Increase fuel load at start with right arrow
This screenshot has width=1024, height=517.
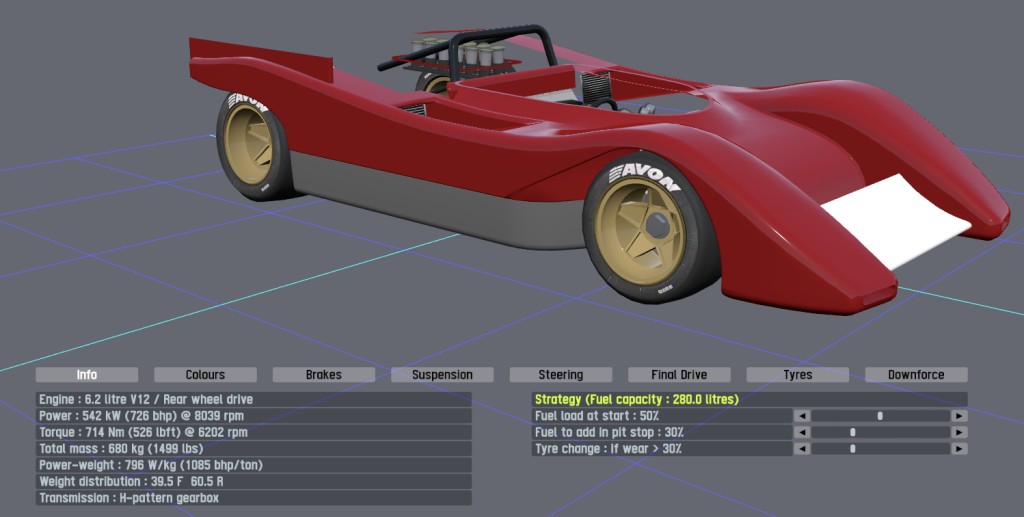(x=959, y=416)
